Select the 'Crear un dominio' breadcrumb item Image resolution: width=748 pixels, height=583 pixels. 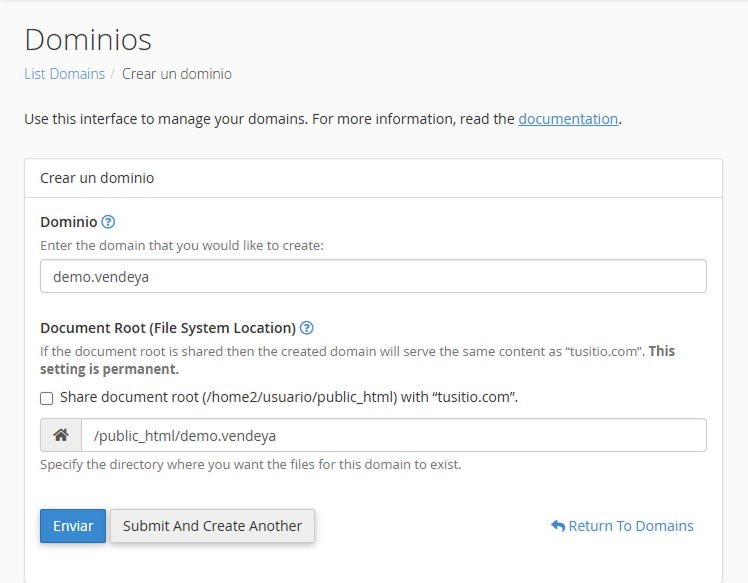click(177, 74)
